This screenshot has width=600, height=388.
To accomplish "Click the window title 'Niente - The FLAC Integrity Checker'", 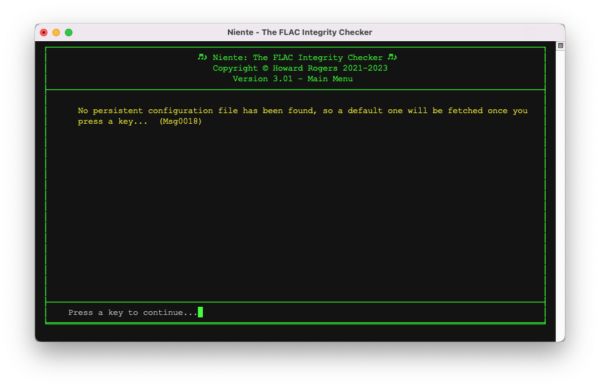I will pyautogui.click(x=300, y=32).
